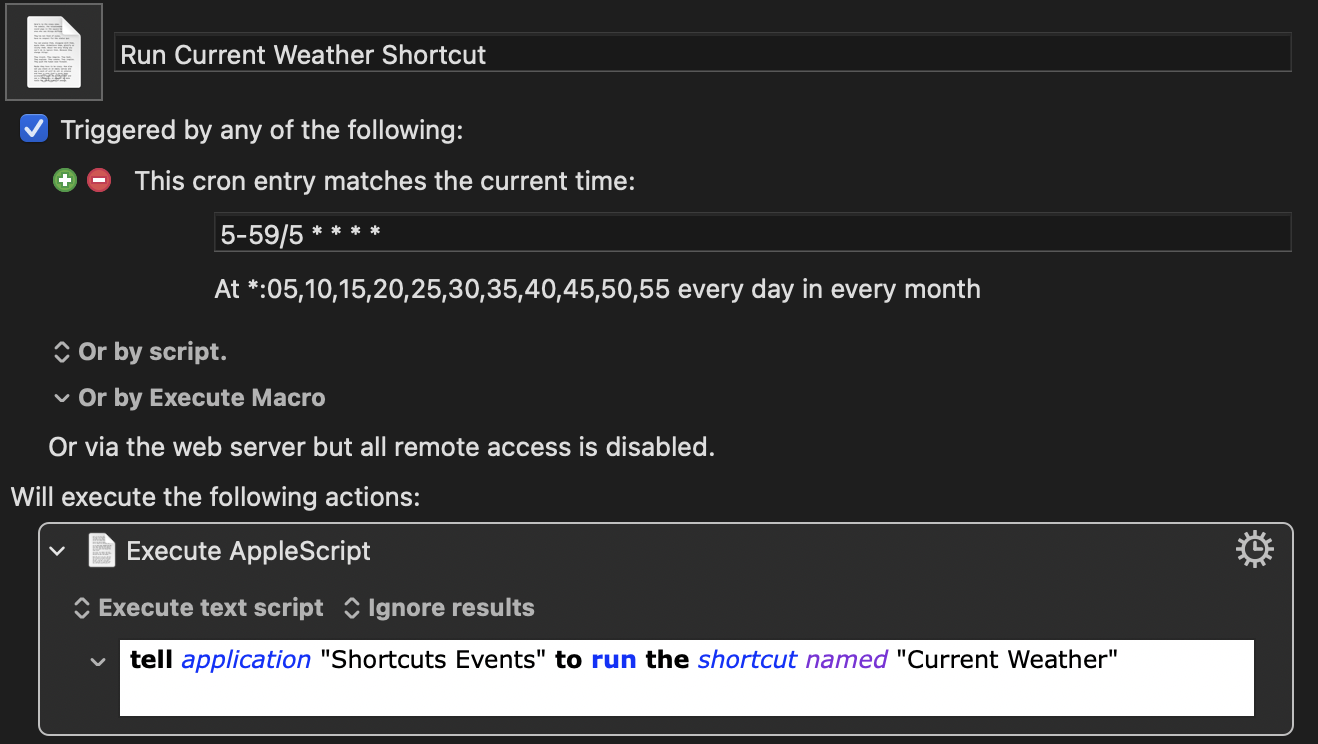This screenshot has height=744, width=1318.
Task: Click the AppleScript document icon in action header
Action: (x=102, y=551)
